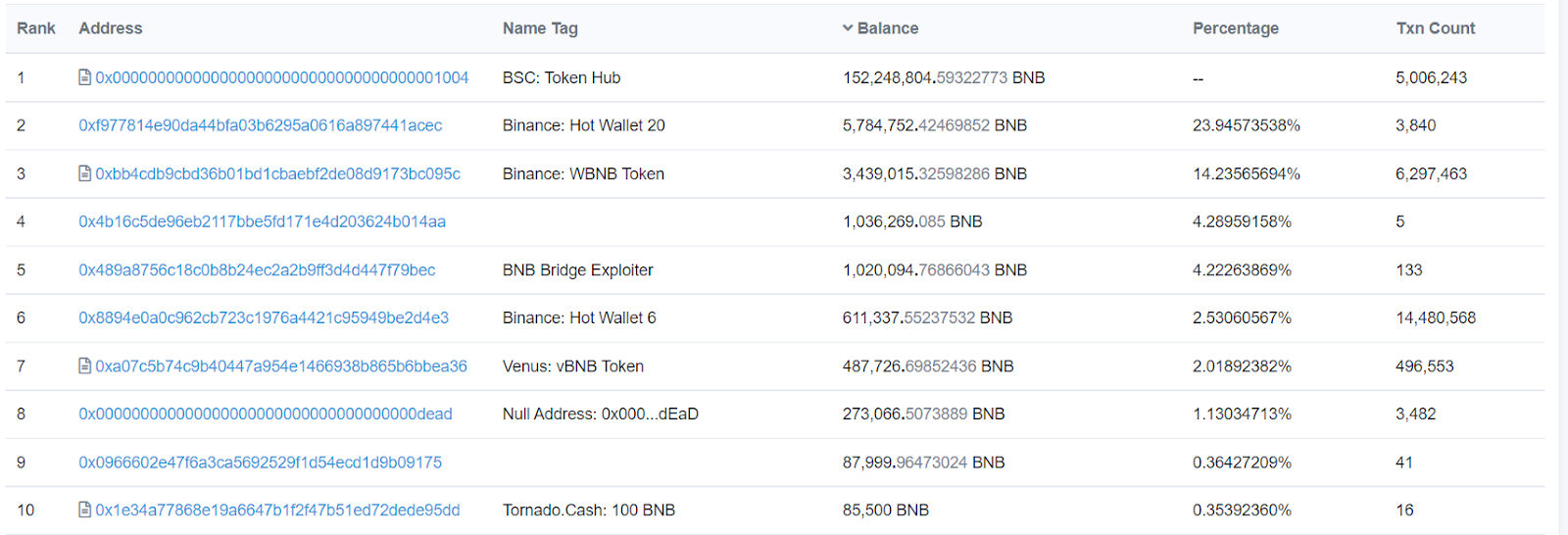Screen dimensions: 1568x535
Task: Select the Binance: WBNB Token tag
Action: 583,173
